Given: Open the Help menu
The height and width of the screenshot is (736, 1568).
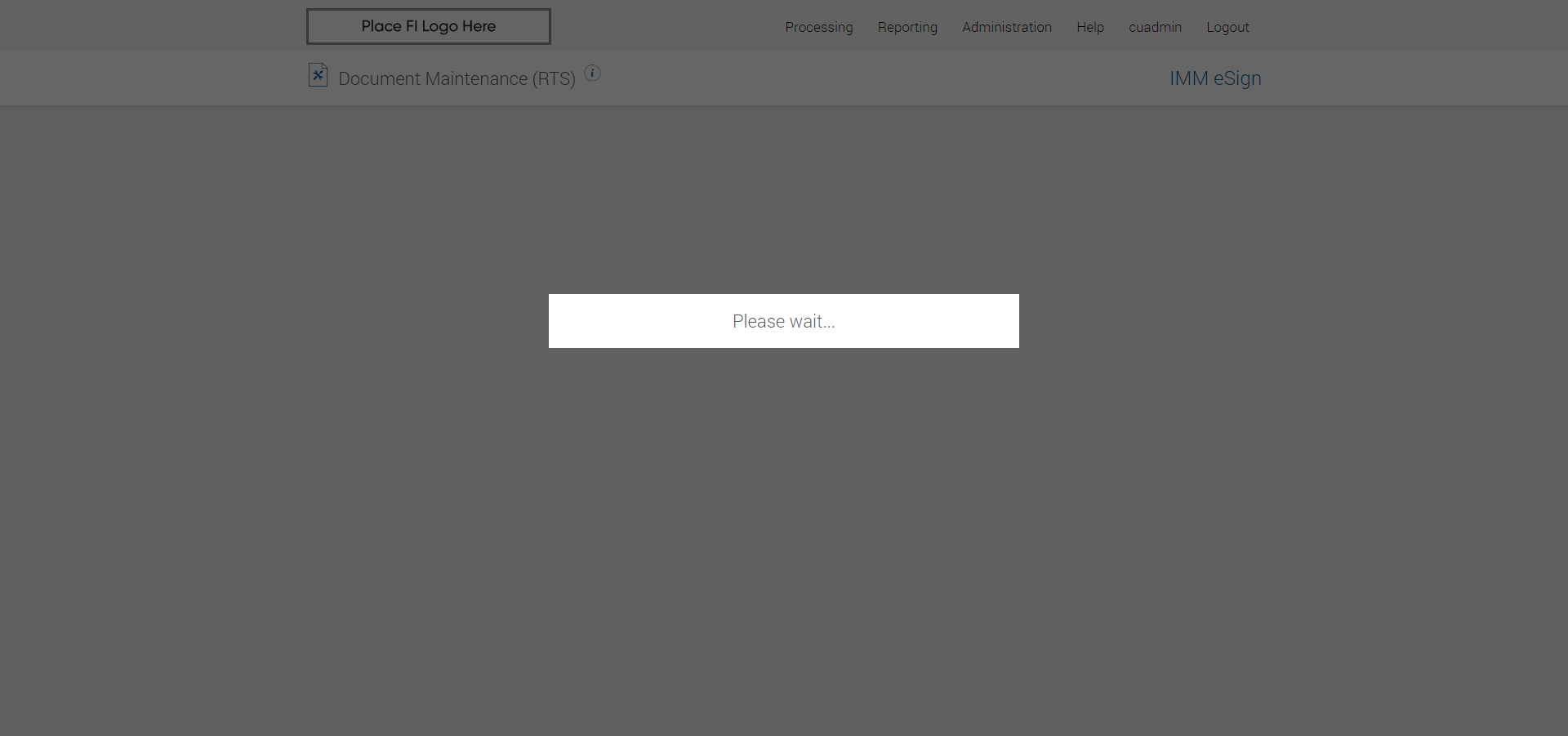Looking at the screenshot, I should 1090,27.
